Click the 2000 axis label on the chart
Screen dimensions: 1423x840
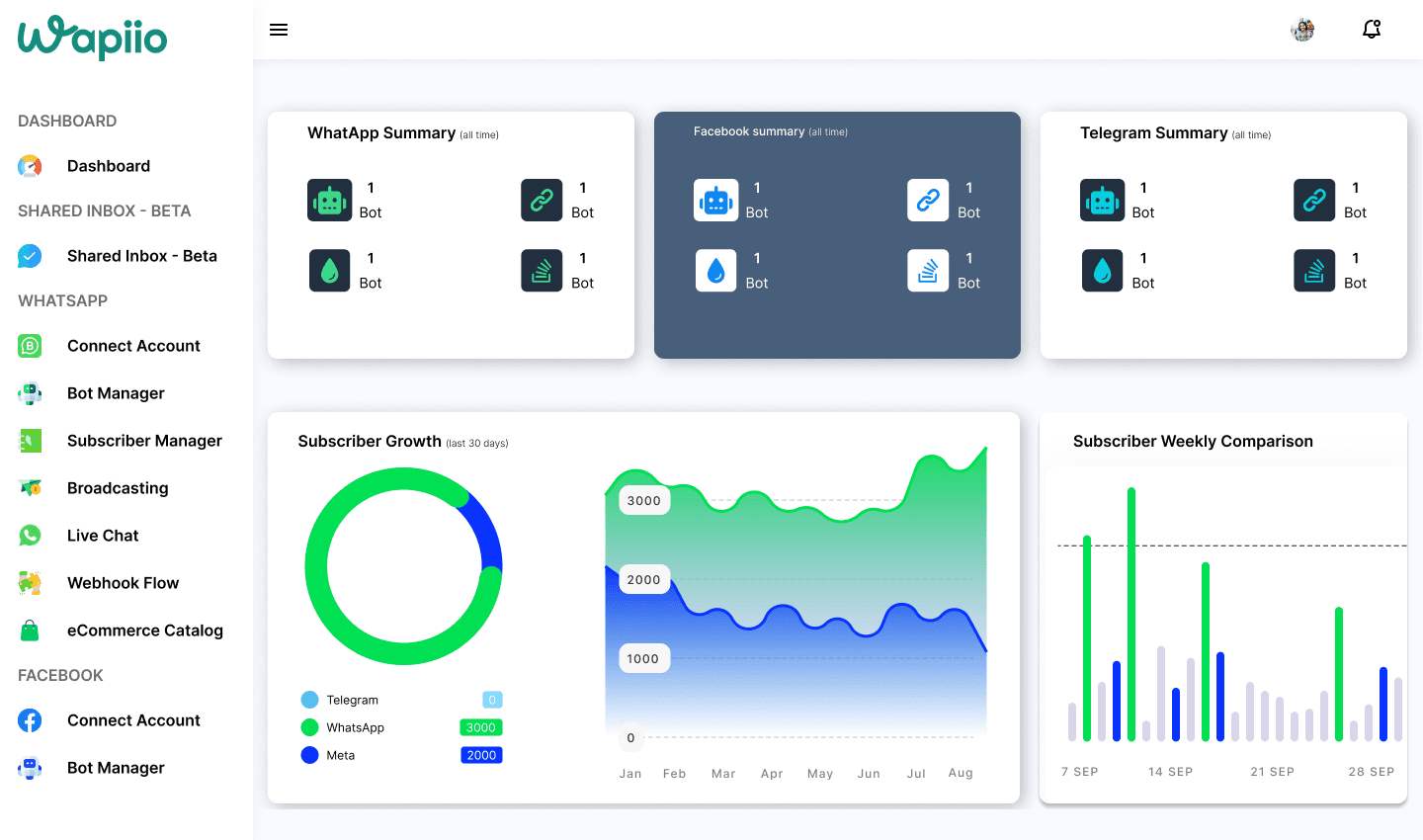click(644, 580)
